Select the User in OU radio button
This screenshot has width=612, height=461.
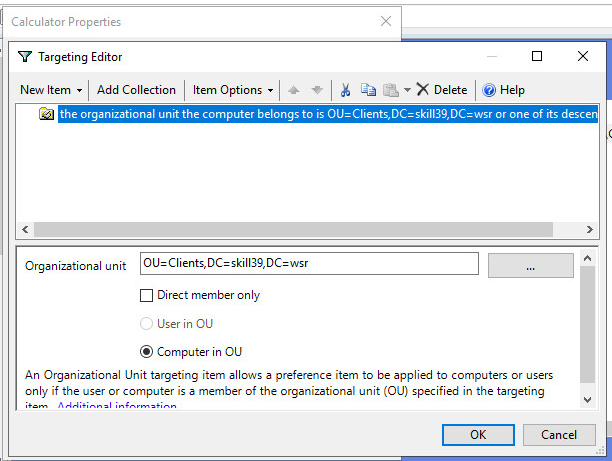tap(146, 324)
